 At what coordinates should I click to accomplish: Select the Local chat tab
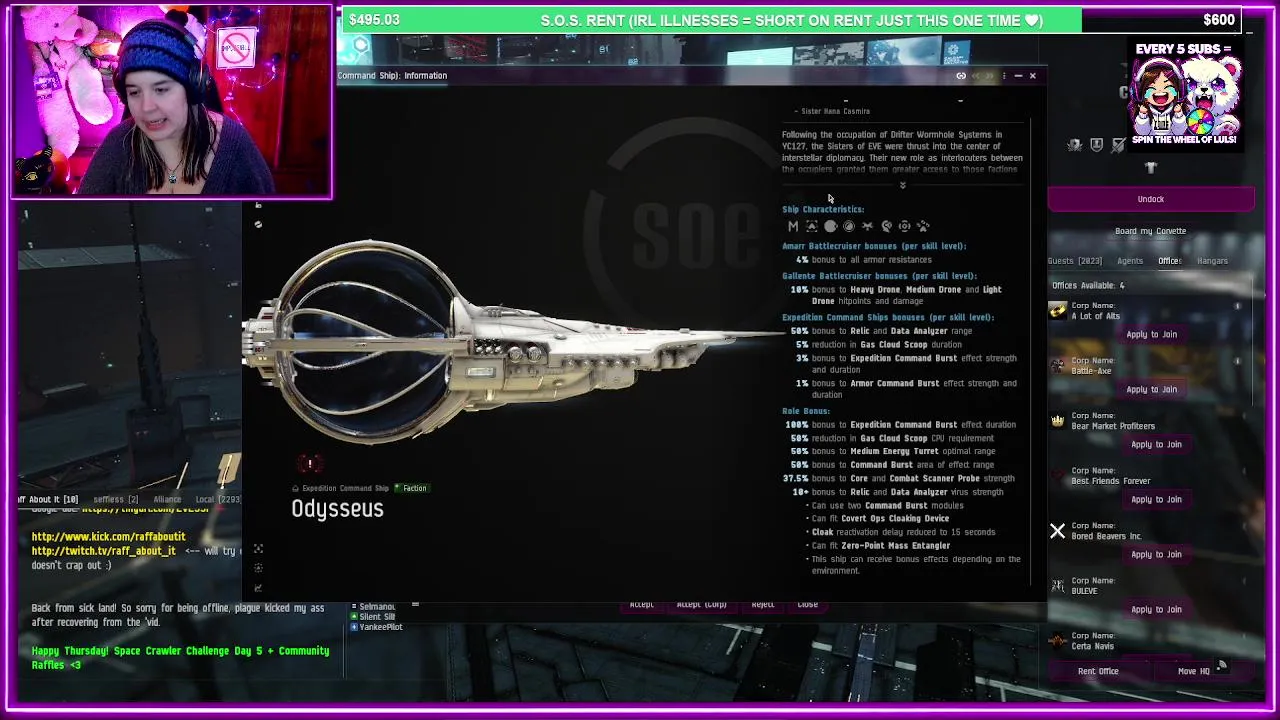coord(217,499)
